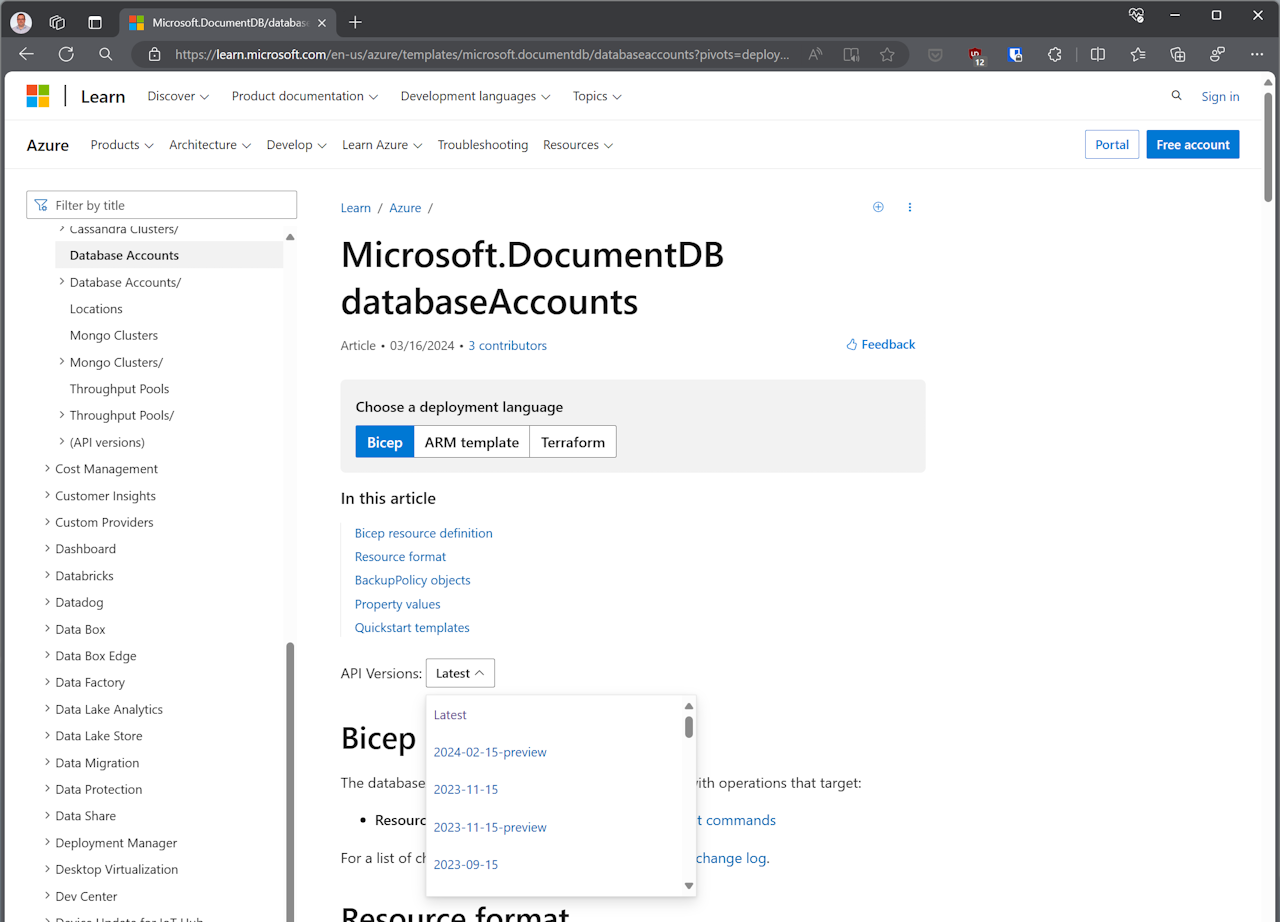Viewport: 1280px width, 922px height.
Task: Go to Troubleshooting page
Action: point(483,145)
